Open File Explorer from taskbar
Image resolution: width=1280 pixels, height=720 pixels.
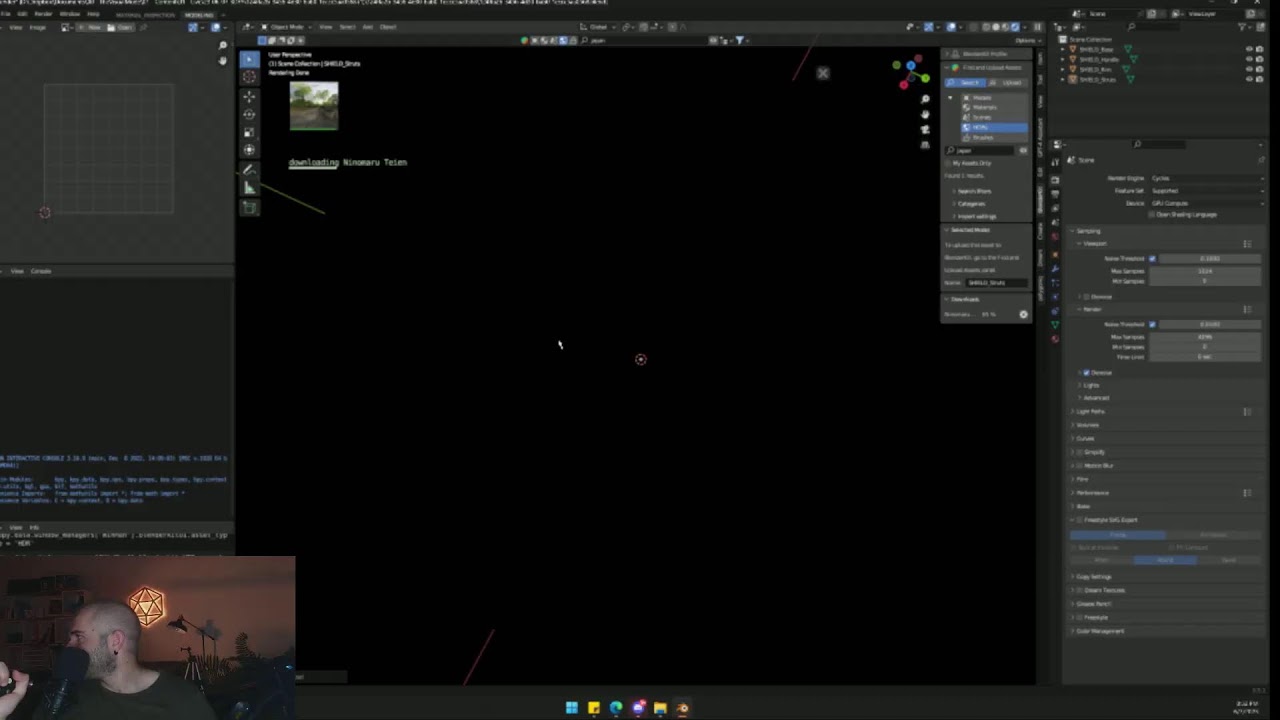(660, 708)
